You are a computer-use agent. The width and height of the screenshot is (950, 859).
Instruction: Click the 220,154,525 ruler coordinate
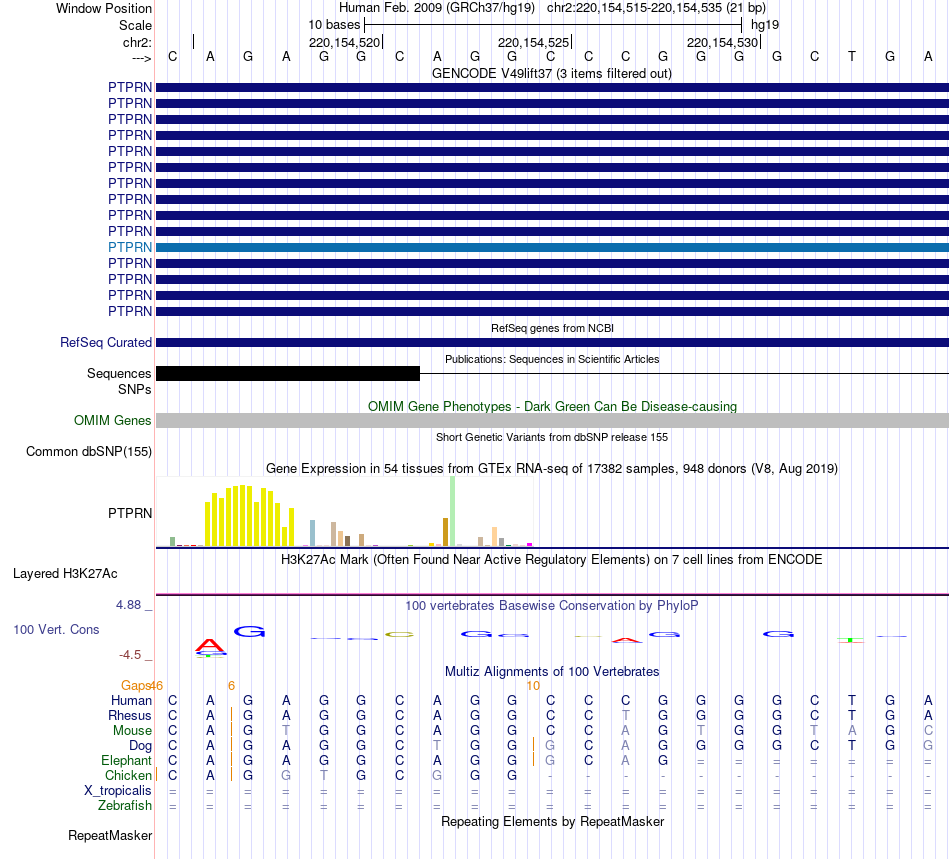tap(533, 42)
